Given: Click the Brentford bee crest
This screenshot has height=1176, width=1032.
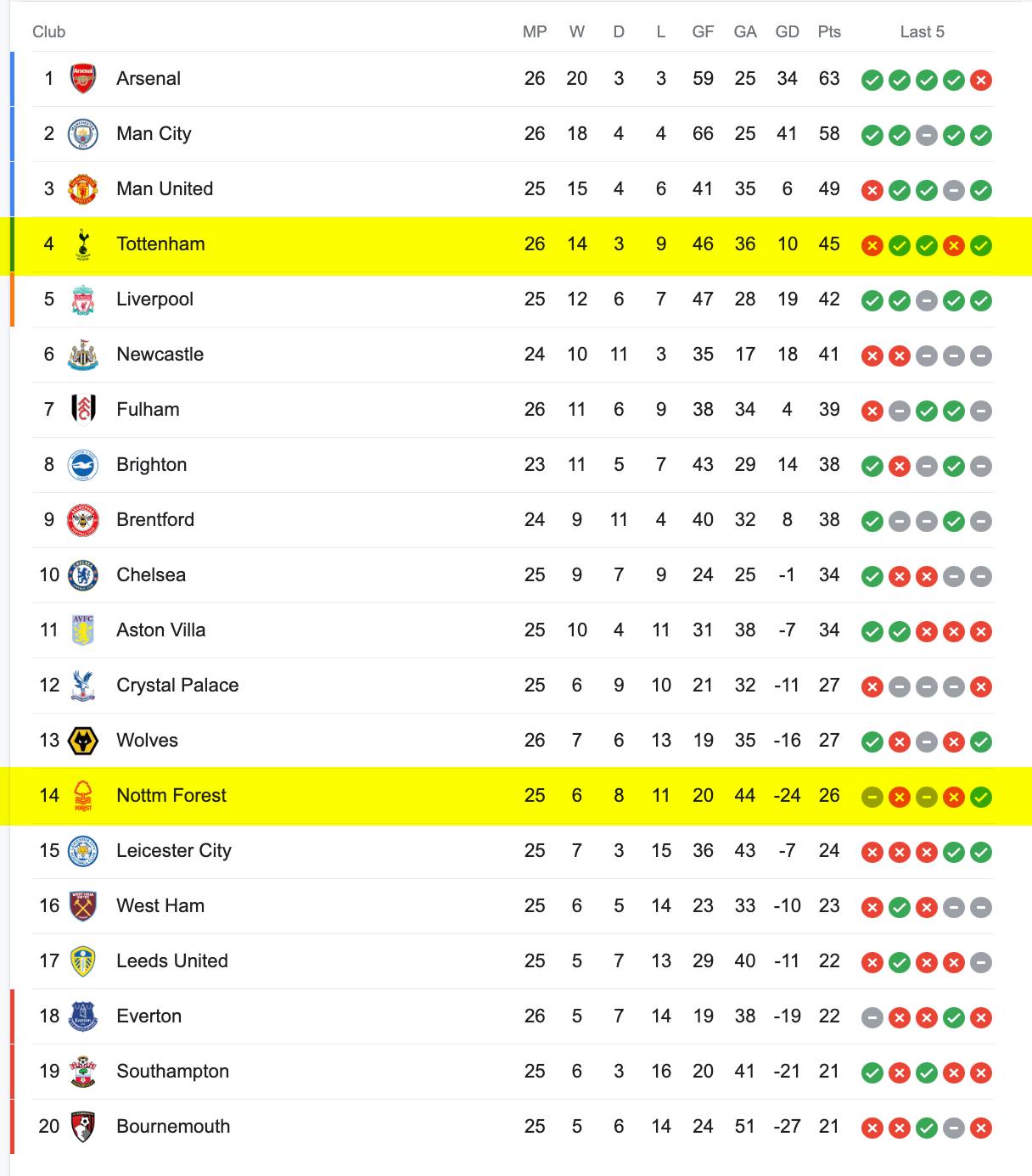Looking at the screenshot, I should [x=83, y=520].
